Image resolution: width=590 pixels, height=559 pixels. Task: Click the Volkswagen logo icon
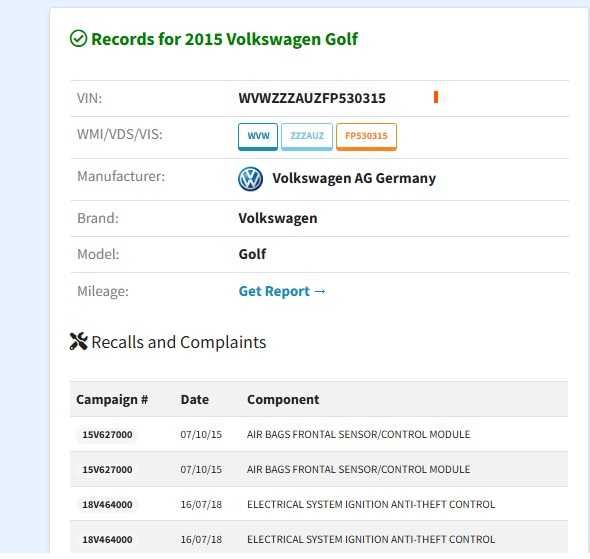pyautogui.click(x=251, y=179)
